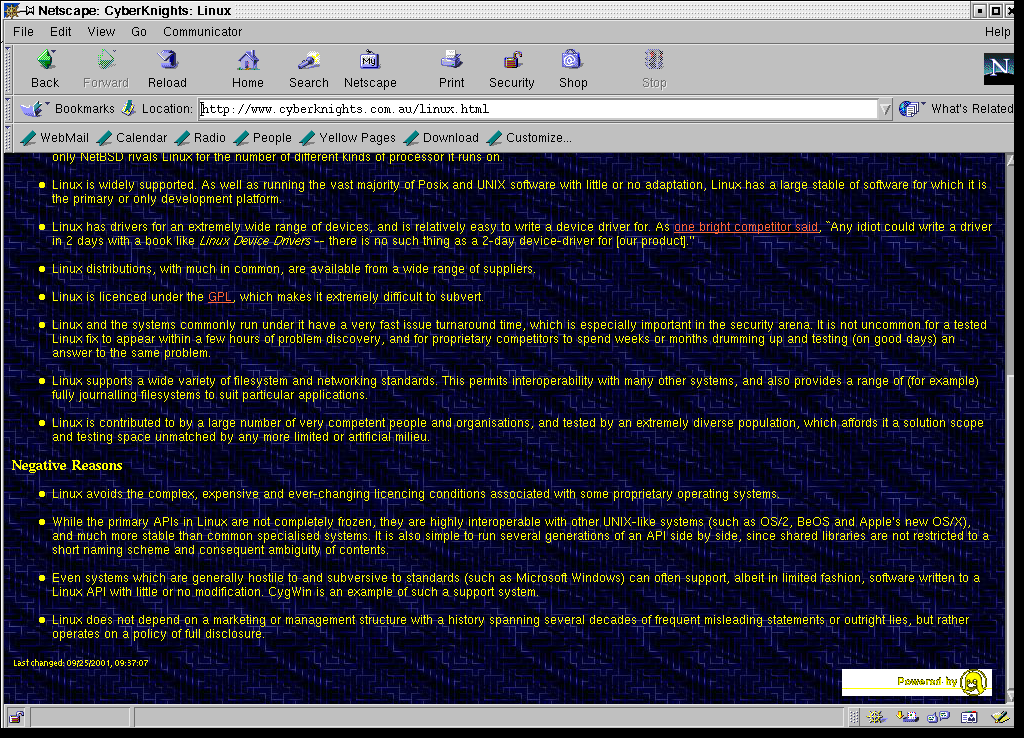This screenshot has width=1024, height=738.
Task: Open the Edit menu
Action: (61, 31)
